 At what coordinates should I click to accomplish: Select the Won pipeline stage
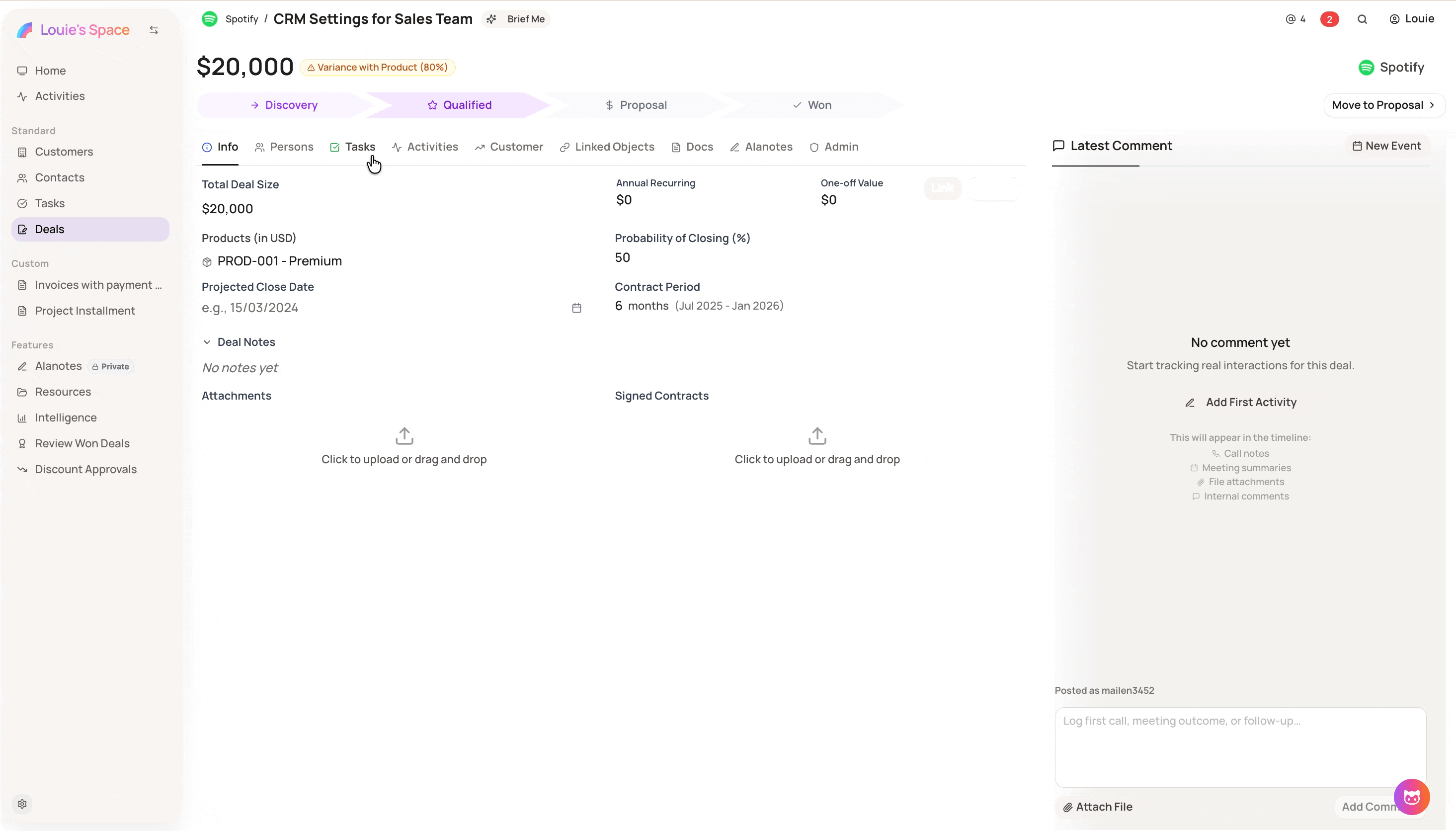pos(812,105)
